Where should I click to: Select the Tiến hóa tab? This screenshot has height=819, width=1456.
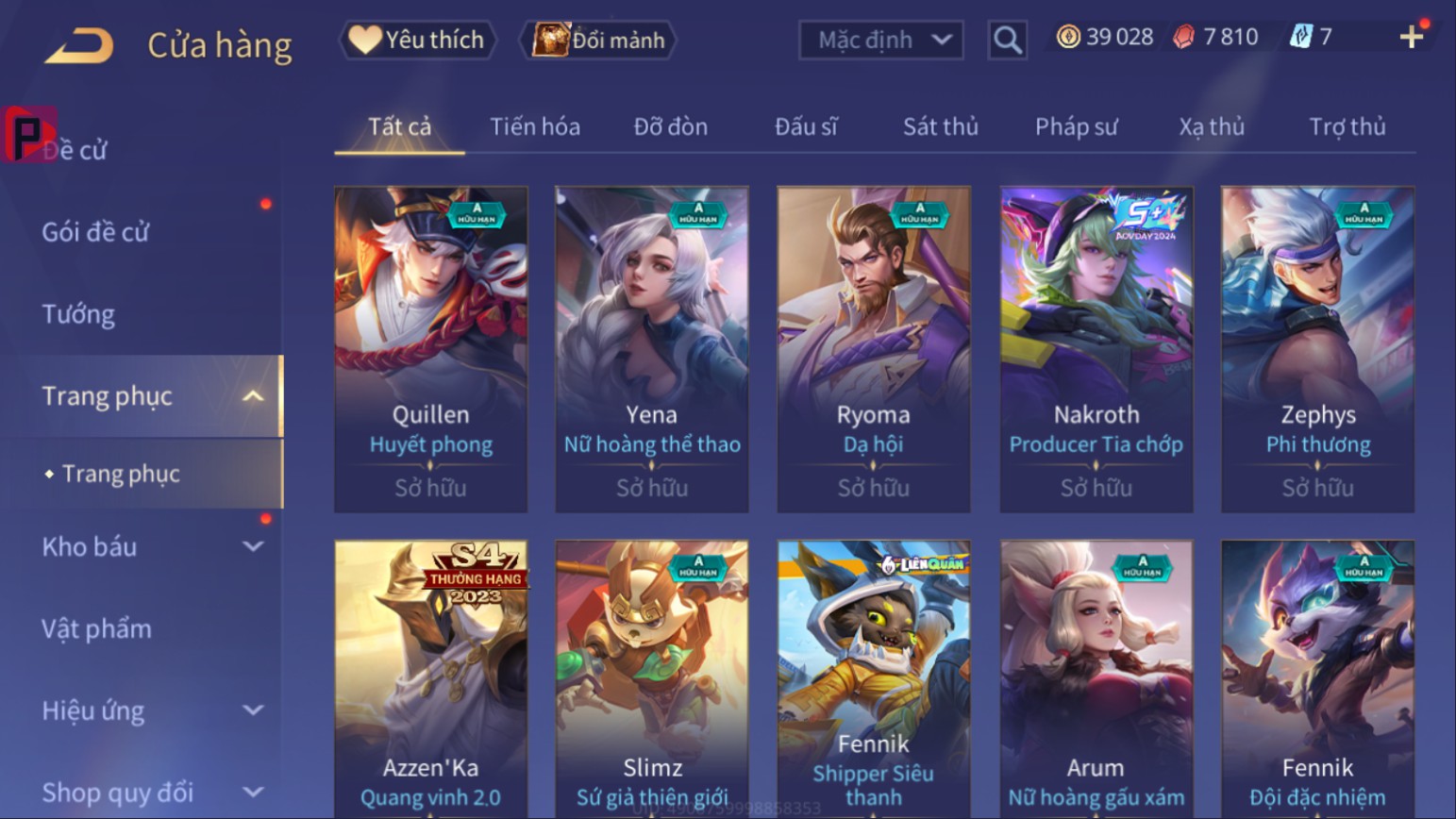(534, 126)
